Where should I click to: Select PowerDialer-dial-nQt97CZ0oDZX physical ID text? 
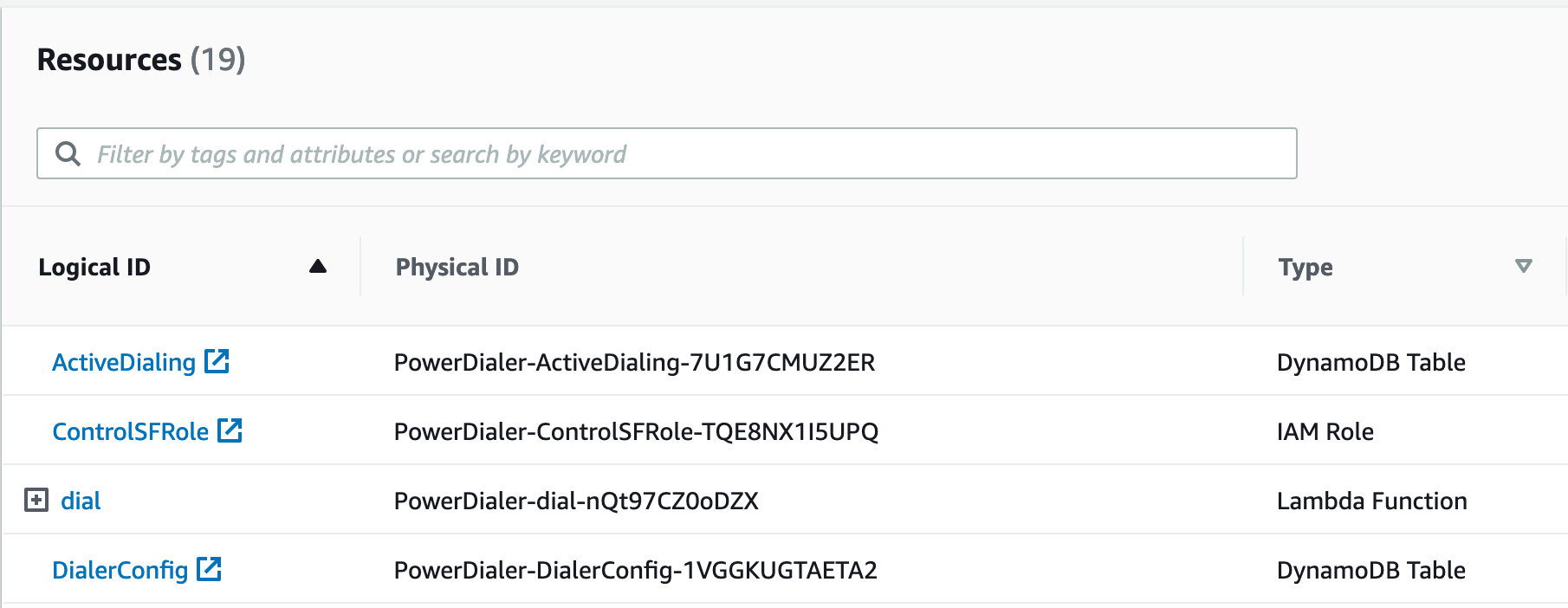click(576, 501)
